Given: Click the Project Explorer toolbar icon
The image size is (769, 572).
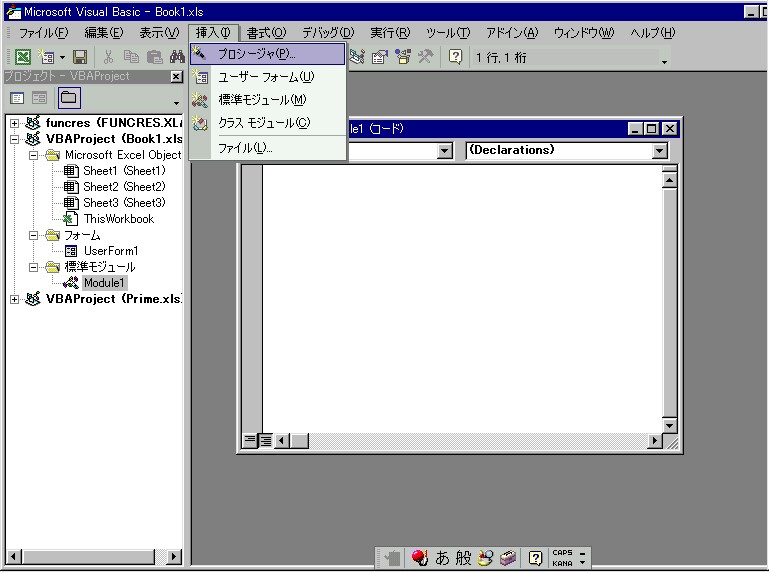Looking at the screenshot, I should tap(358, 57).
